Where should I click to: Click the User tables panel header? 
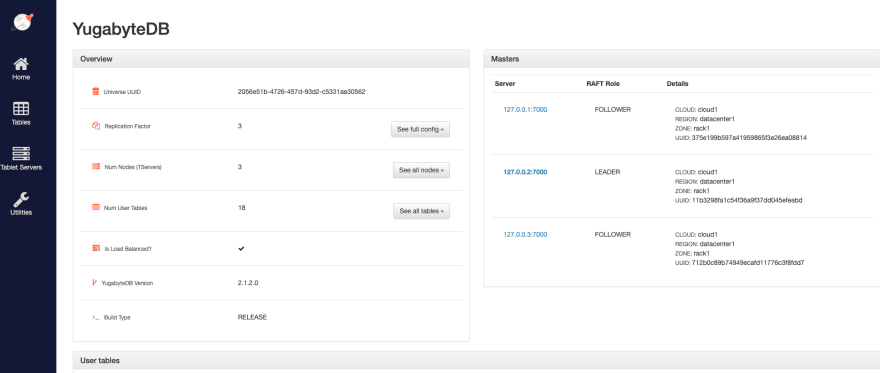click(476, 361)
